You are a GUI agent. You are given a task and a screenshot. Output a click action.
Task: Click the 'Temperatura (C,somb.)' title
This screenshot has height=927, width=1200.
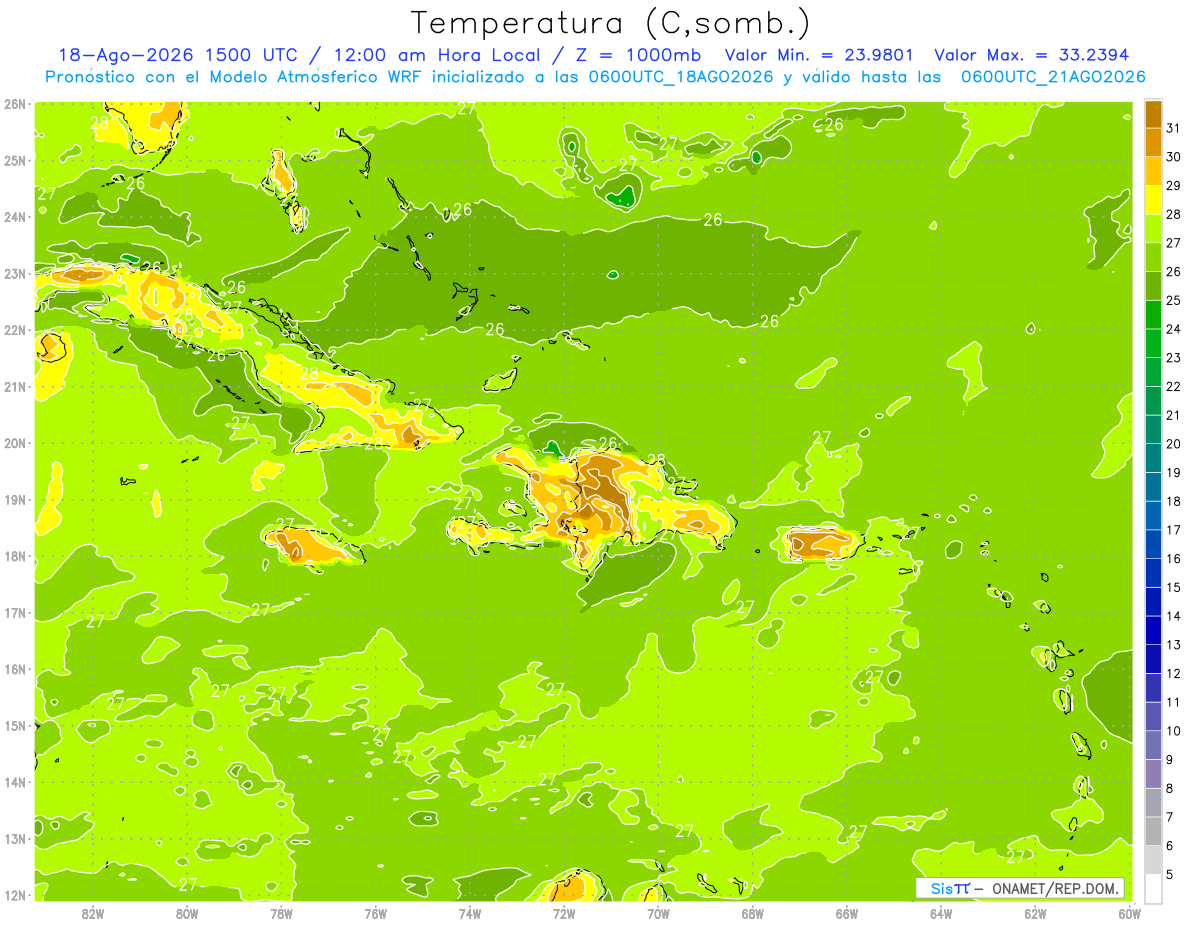(612, 24)
